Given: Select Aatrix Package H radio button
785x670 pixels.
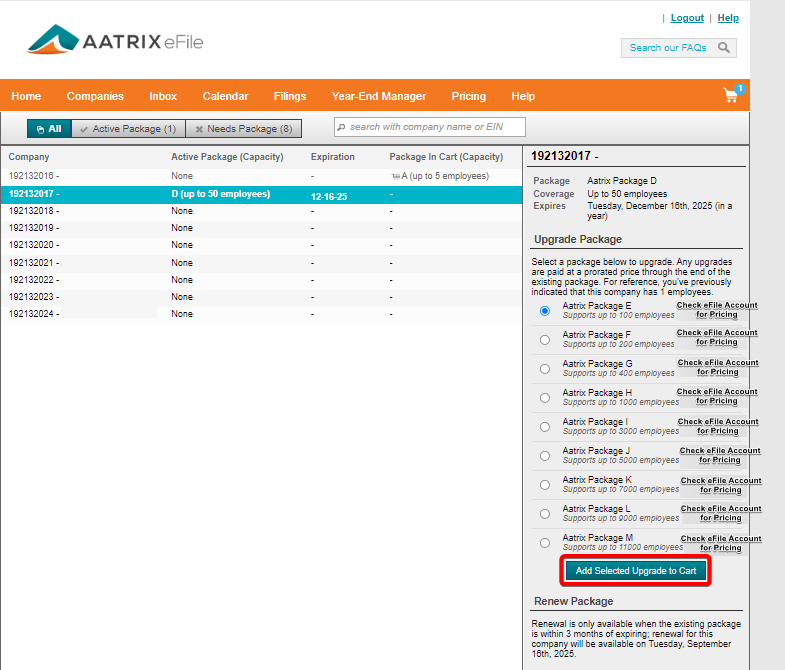Looking at the screenshot, I should tap(545, 398).
